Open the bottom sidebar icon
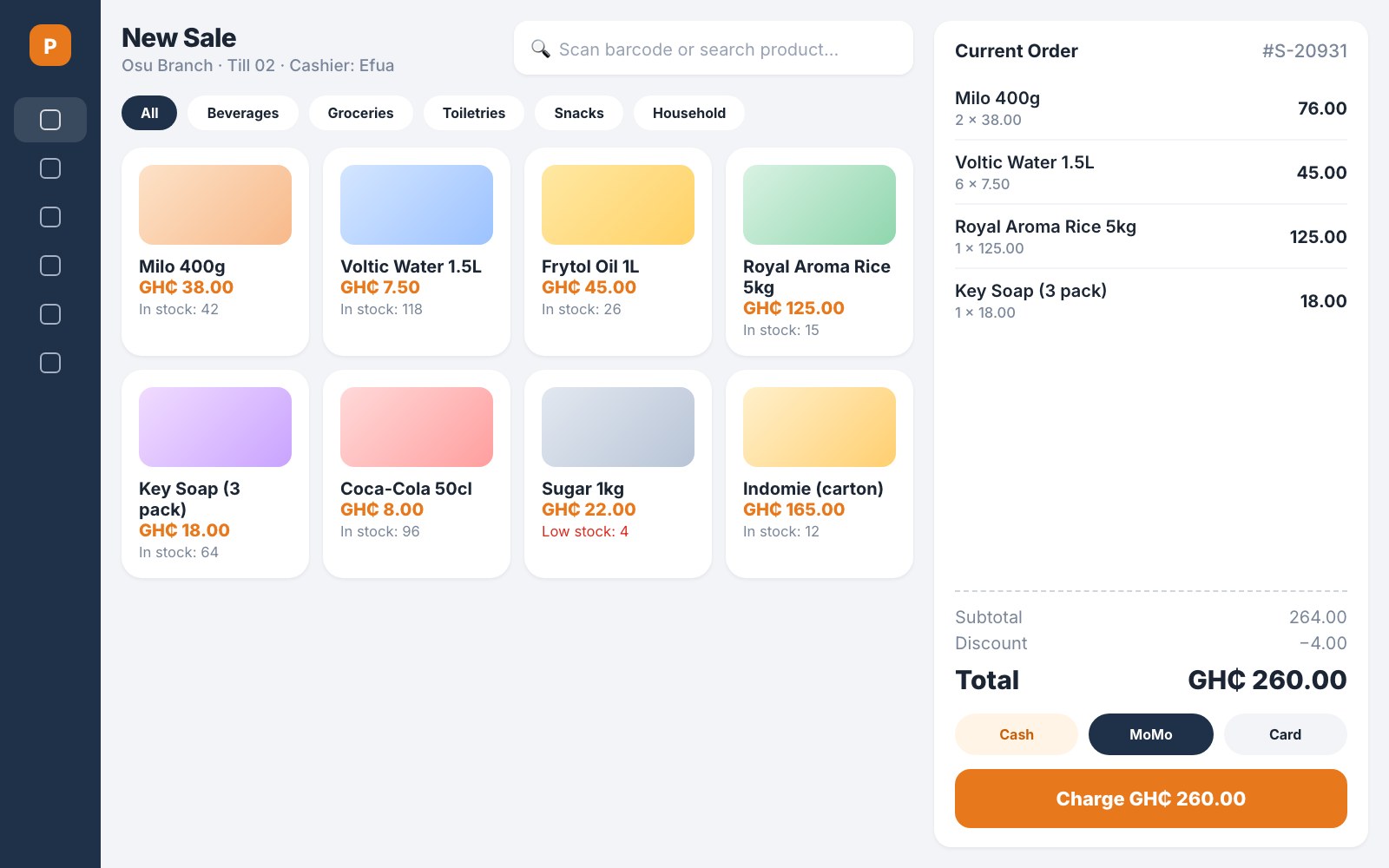 (x=50, y=363)
